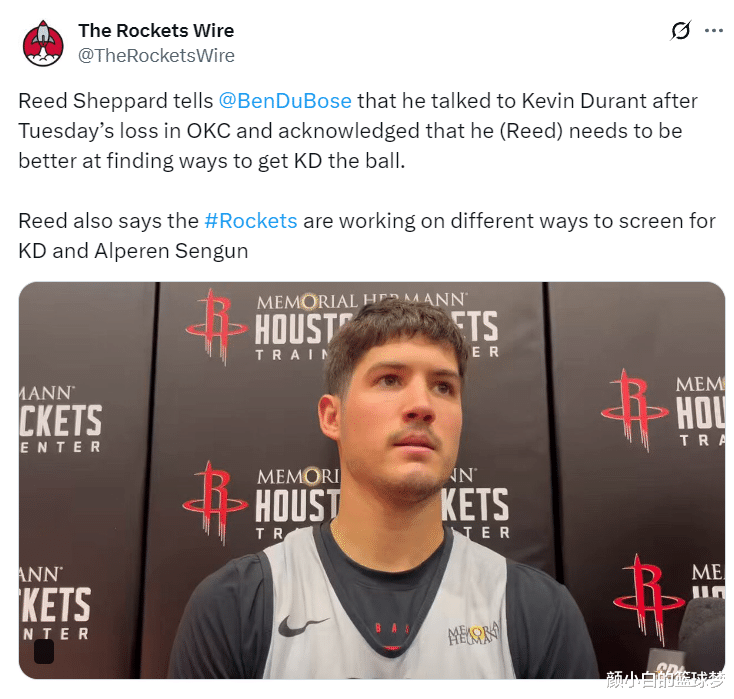734x699 pixels.
Task: Click the Rockets R logo at right middle
Action: (x=634, y=410)
